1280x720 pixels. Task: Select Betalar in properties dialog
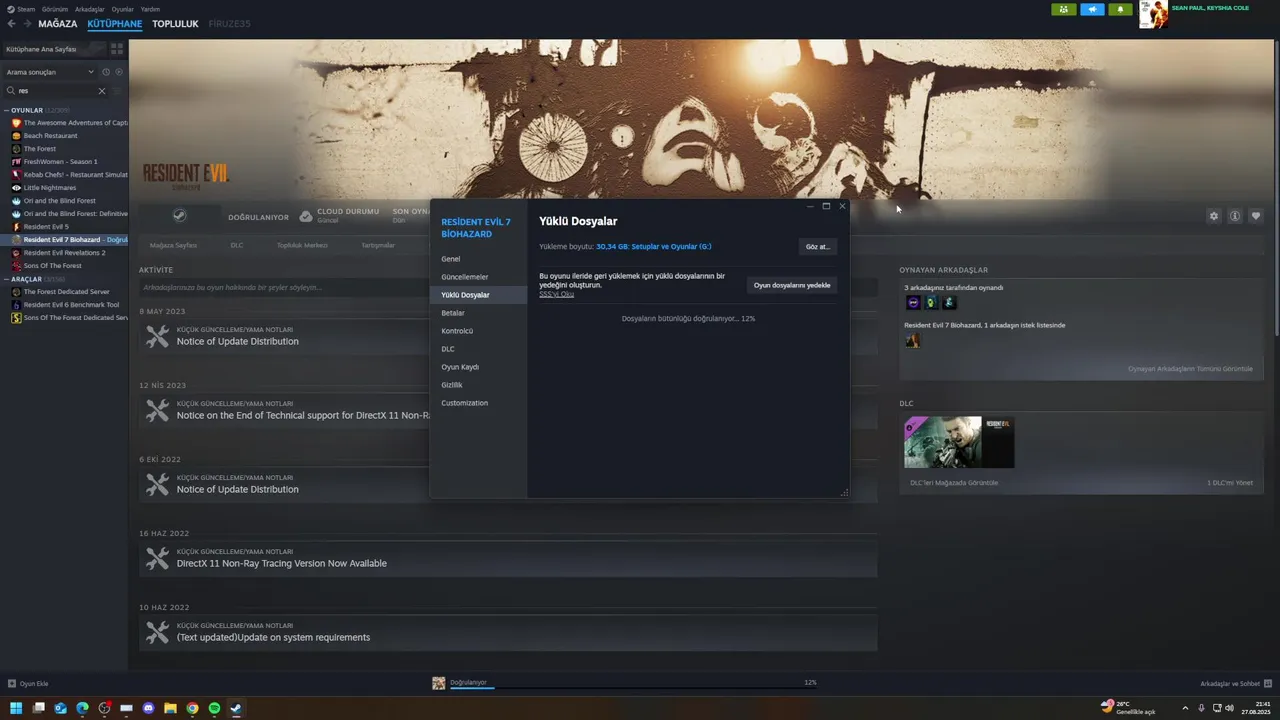(x=478, y=313)
